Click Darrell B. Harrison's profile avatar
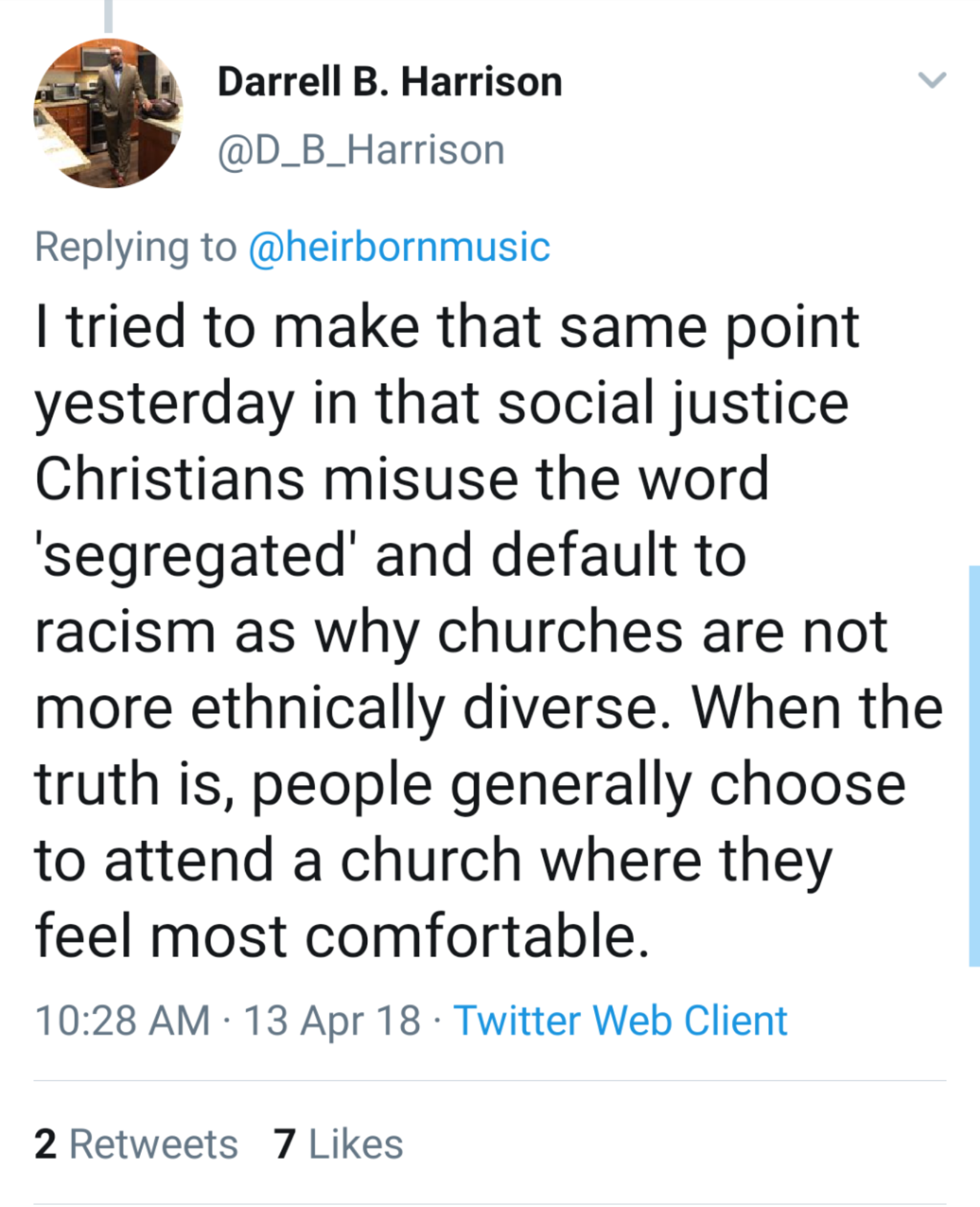980x1207 pixels. tap(108, 113)
